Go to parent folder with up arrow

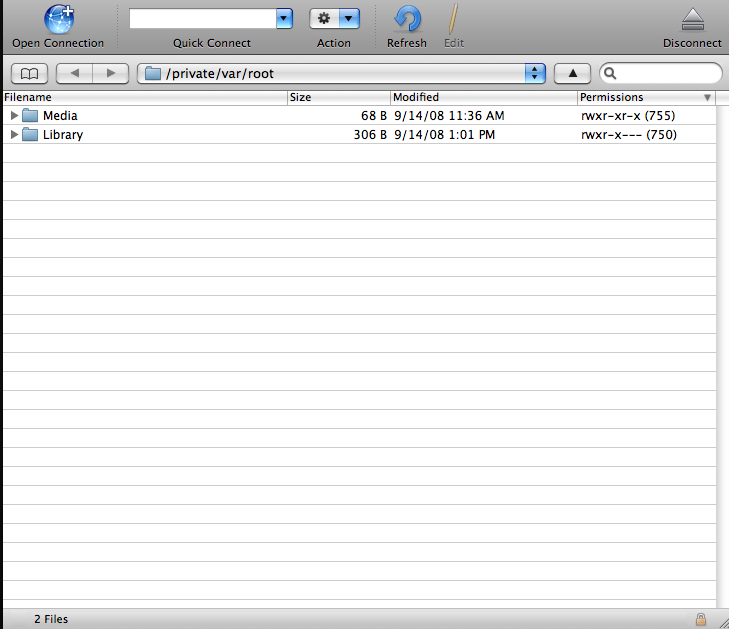pos(573,73)
